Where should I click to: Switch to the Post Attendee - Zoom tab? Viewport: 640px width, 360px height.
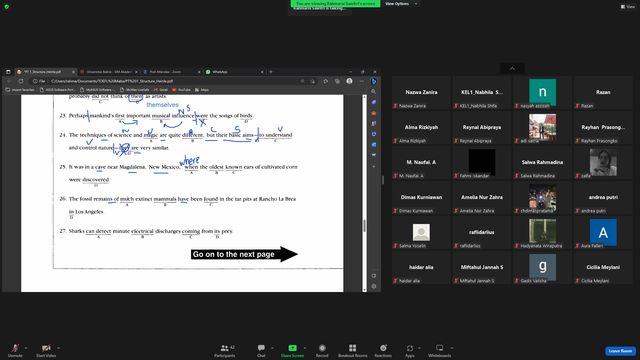171,72
